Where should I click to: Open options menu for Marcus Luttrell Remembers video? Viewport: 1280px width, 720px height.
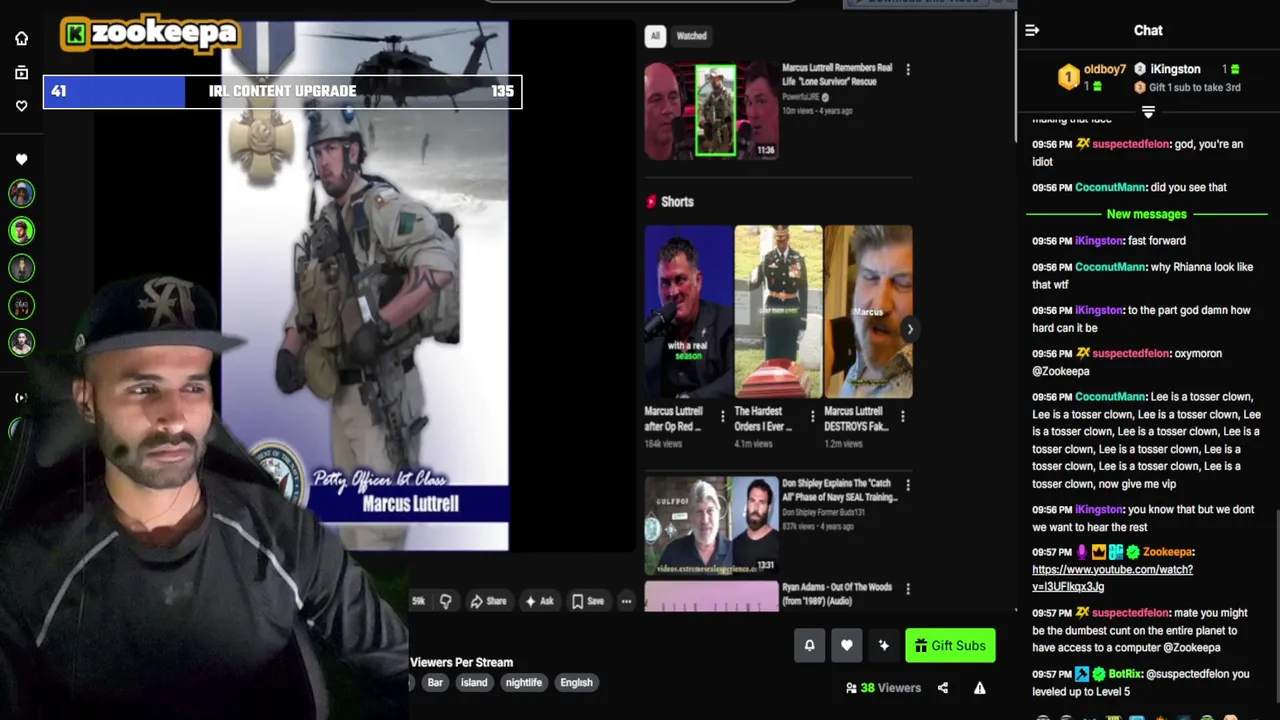click(x=908, y=70)
